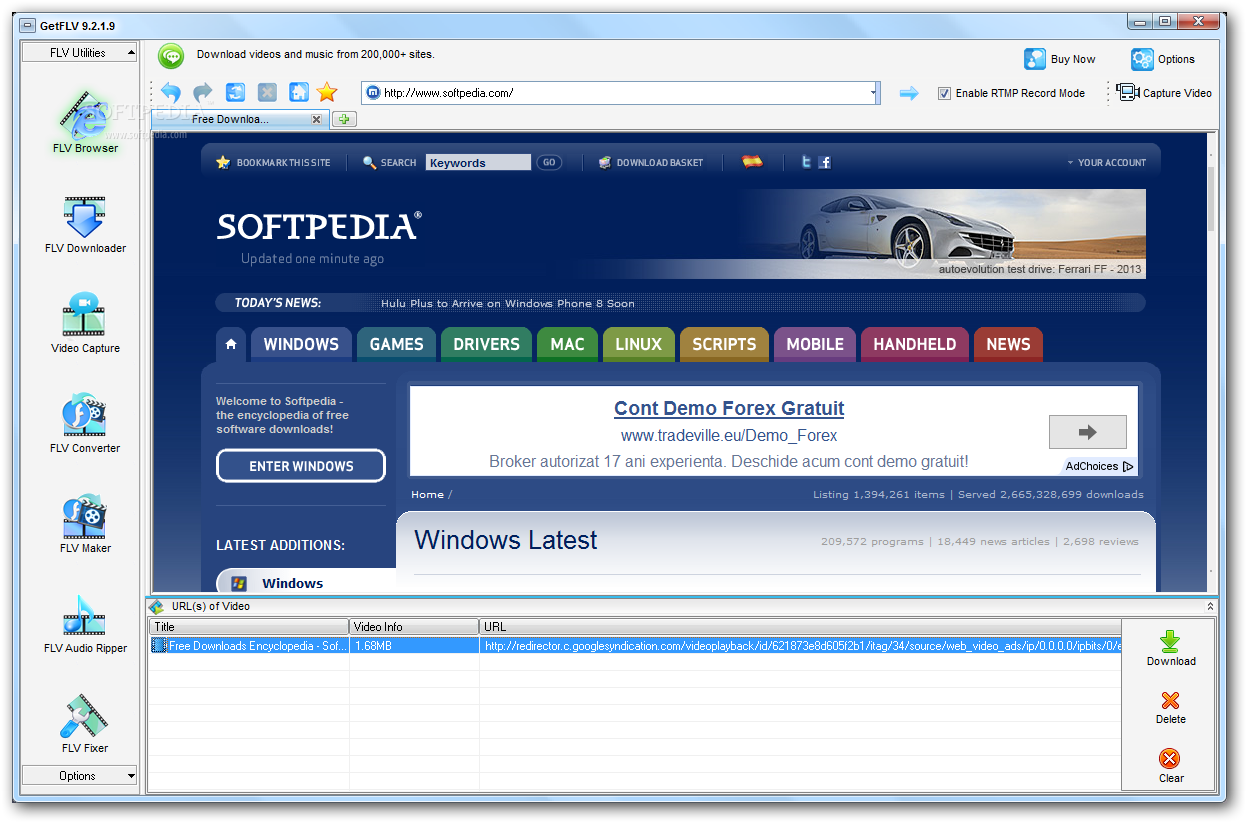Expand the Your Account menu

1106,162
